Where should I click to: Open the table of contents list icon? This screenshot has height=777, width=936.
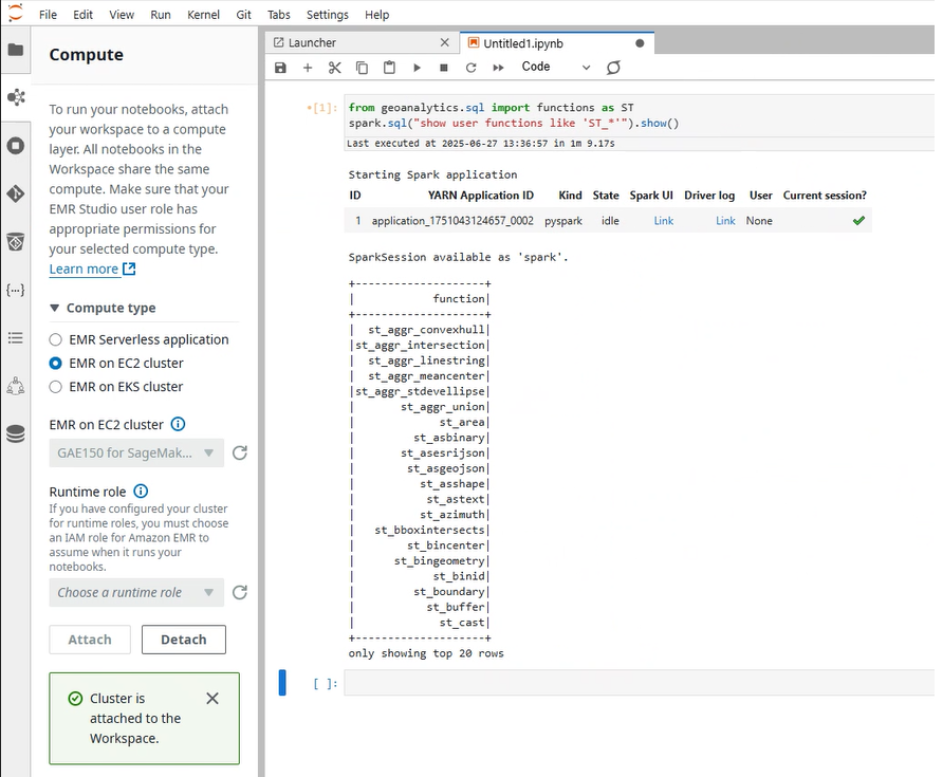[16, 338]
